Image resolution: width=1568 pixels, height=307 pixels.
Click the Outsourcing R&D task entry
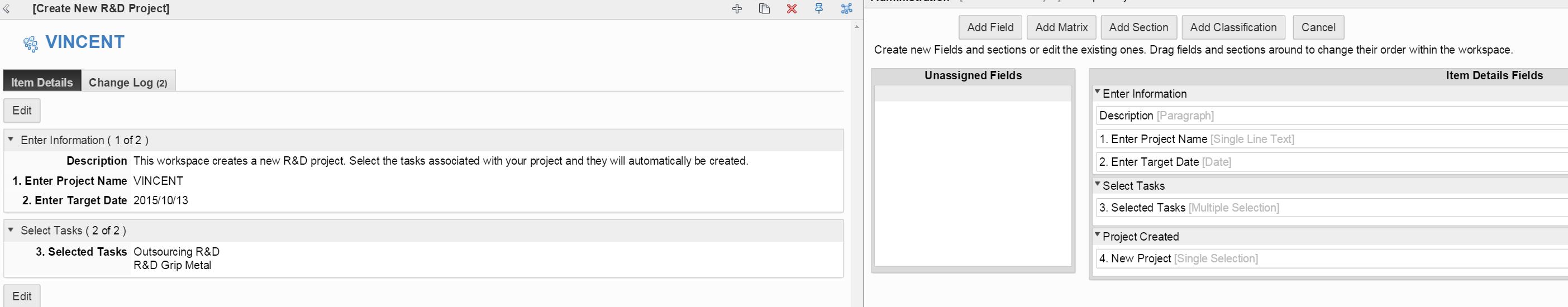177,252
